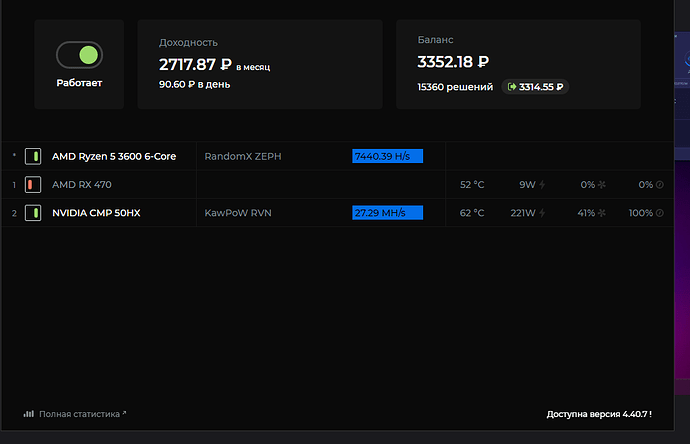
Task: Click the 2717.87 ₽ monthly income value
Action: coord(195,65)
